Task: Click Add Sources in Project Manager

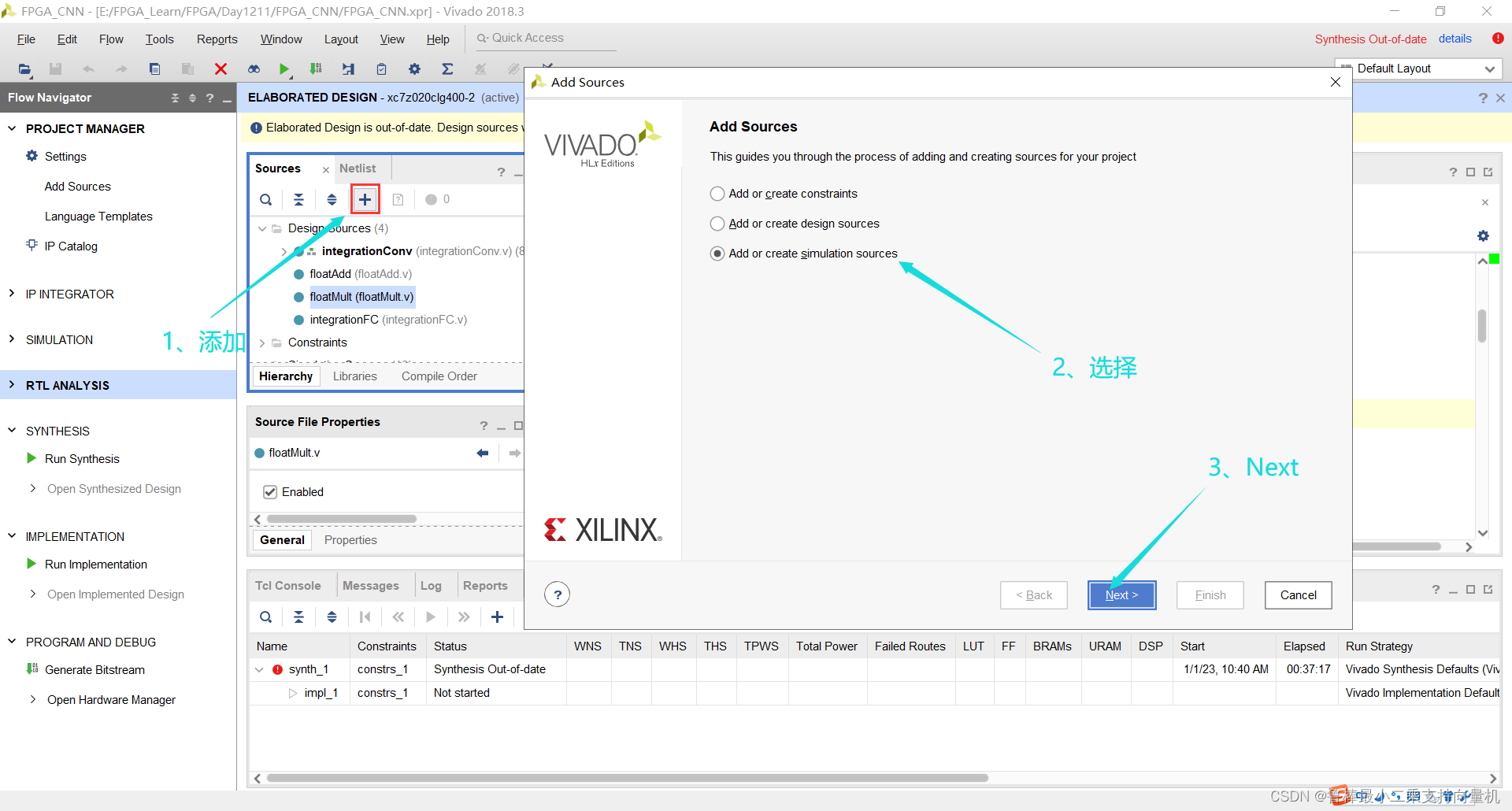Action: 78,187
